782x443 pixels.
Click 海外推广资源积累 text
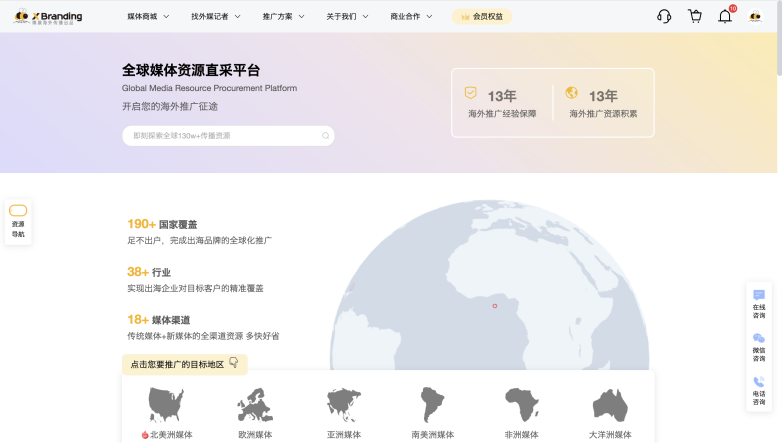click(603, 114)
